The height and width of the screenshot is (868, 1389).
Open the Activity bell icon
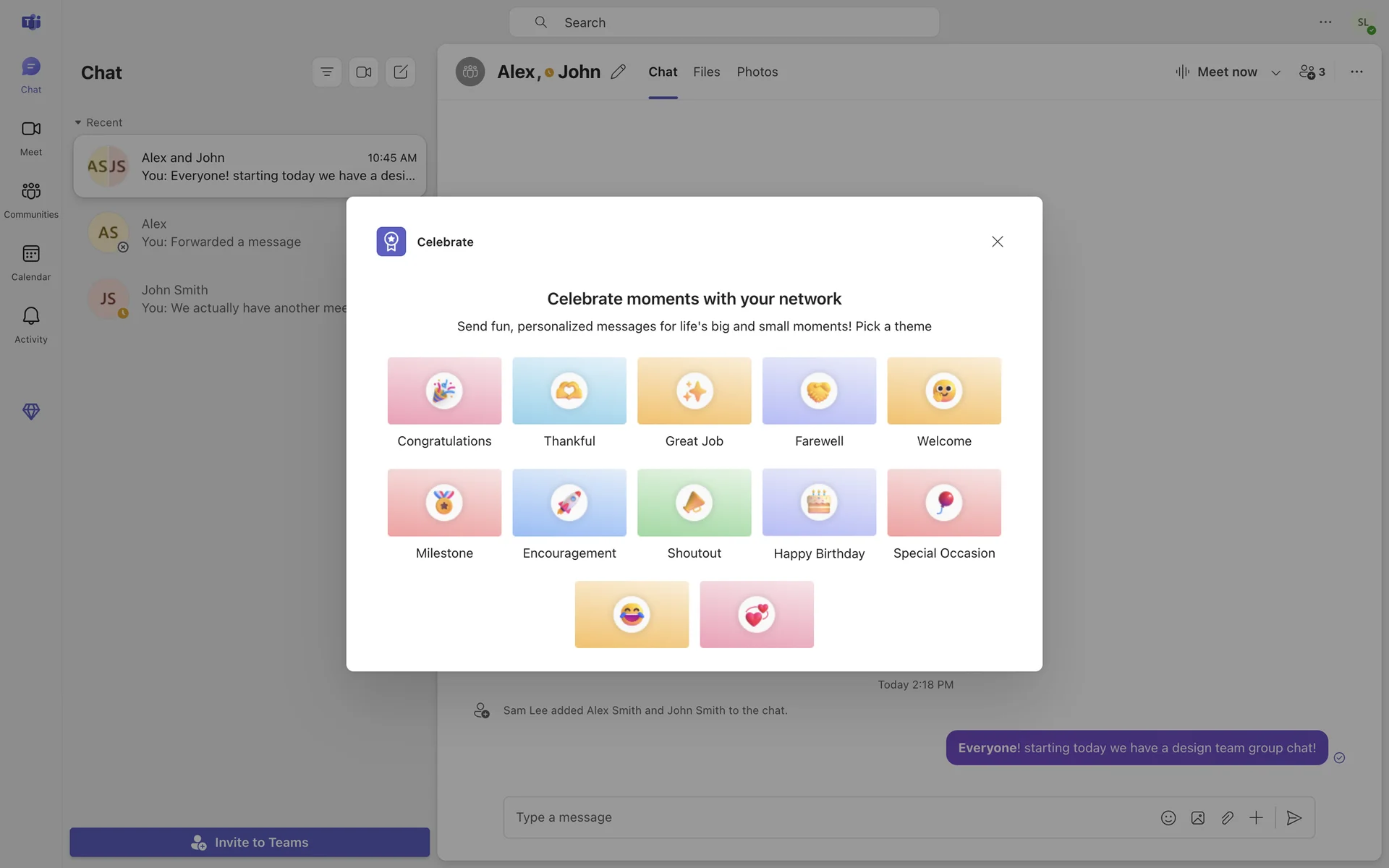[x=30, y=323]
